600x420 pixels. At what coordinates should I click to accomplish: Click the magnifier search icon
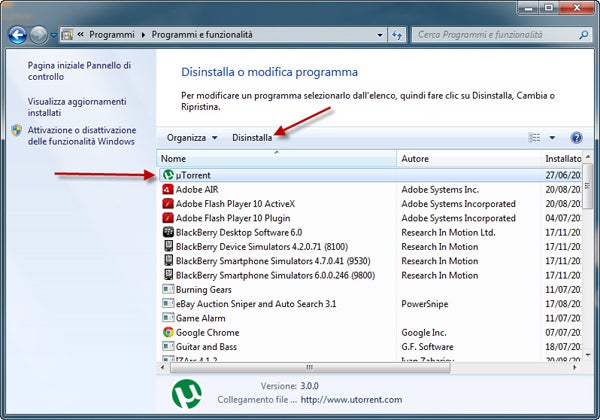584,35
